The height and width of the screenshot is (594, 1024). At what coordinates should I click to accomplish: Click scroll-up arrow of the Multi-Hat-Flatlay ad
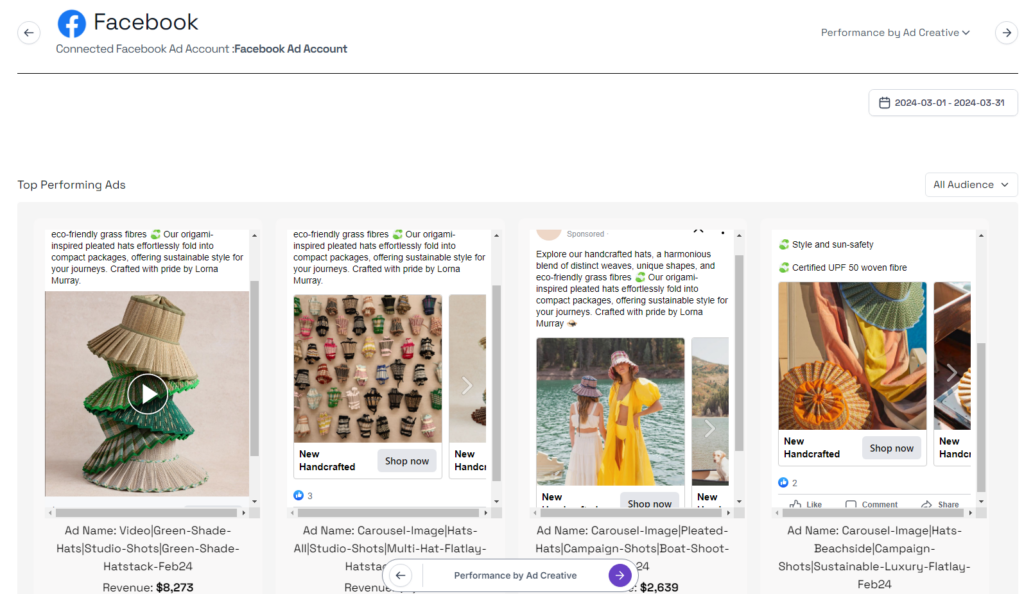tap(496, 235)
